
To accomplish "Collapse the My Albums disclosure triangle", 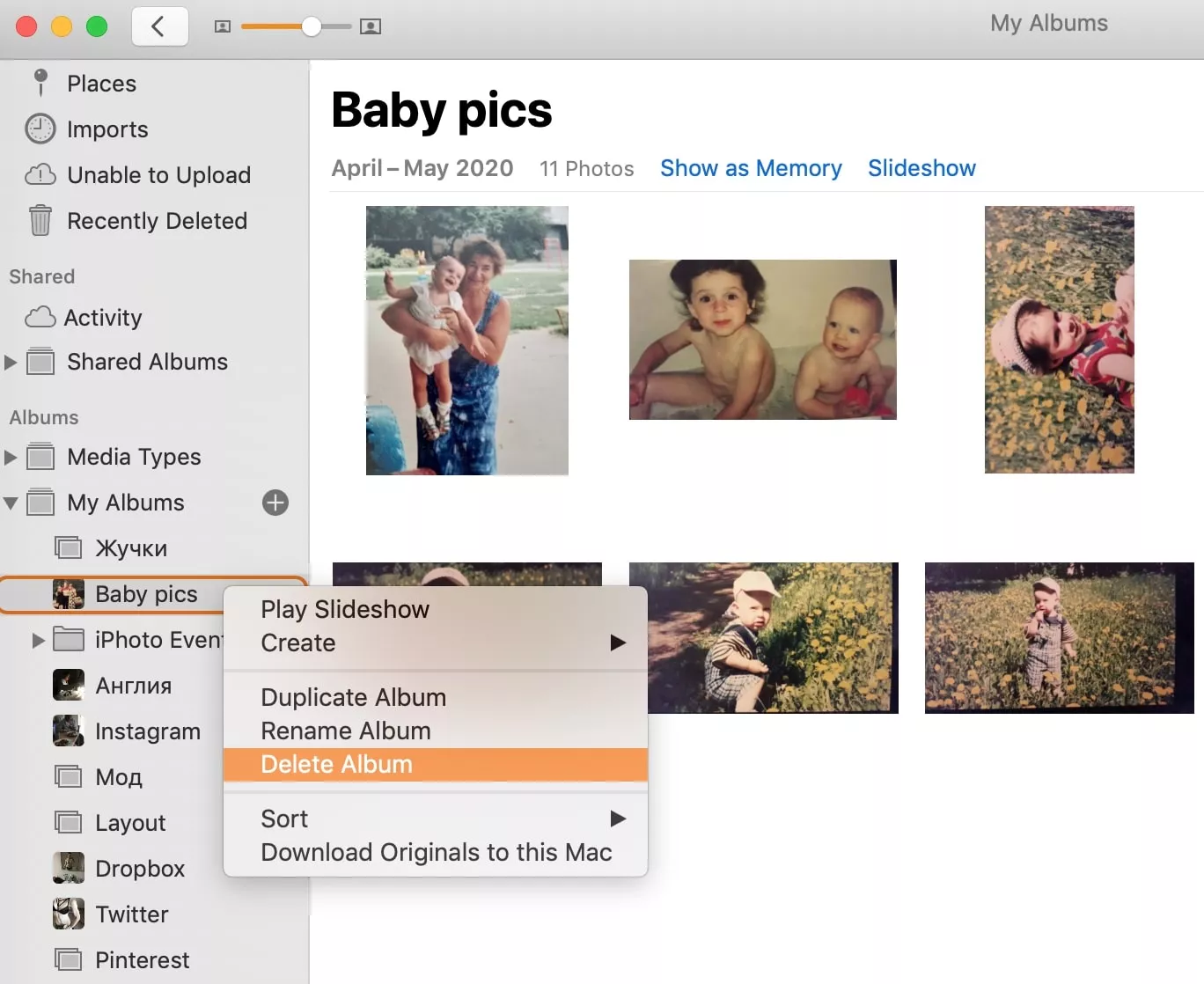I will point(11,503).
